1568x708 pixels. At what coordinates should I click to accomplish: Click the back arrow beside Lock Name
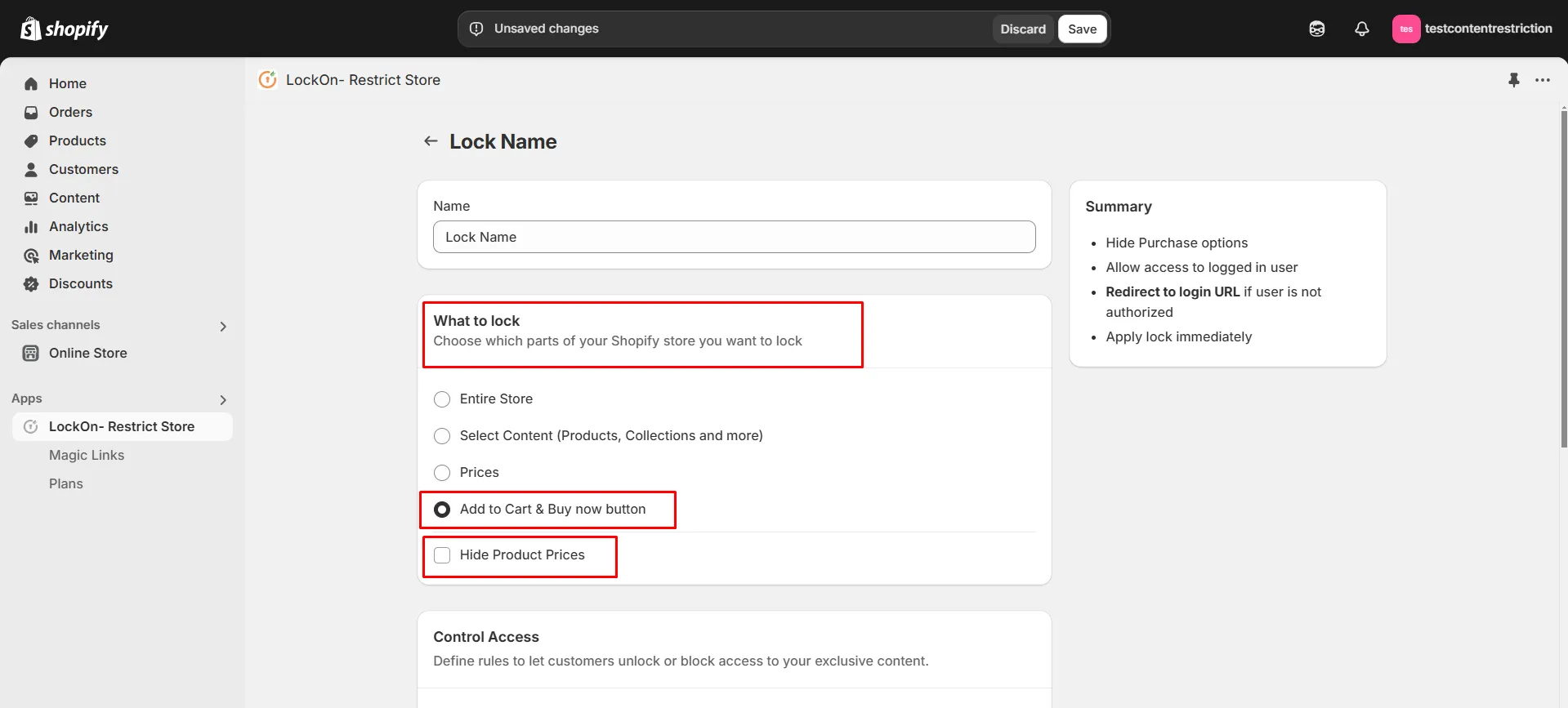tap(431, 141)
